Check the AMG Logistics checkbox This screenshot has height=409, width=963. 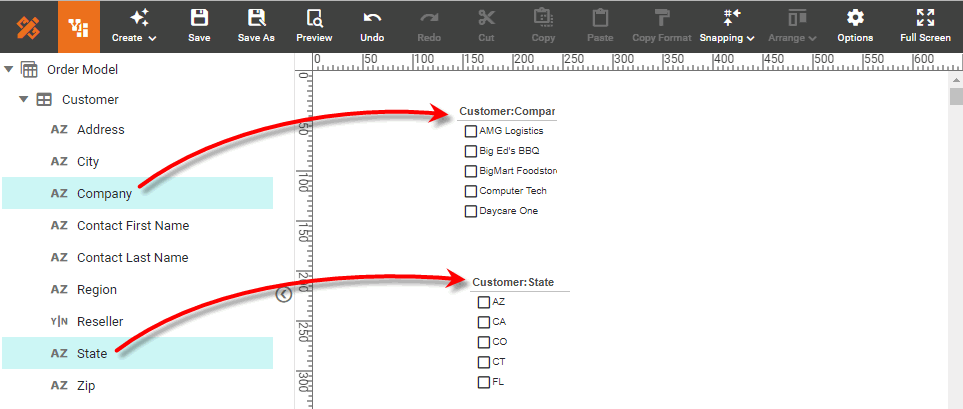[471, 131]
